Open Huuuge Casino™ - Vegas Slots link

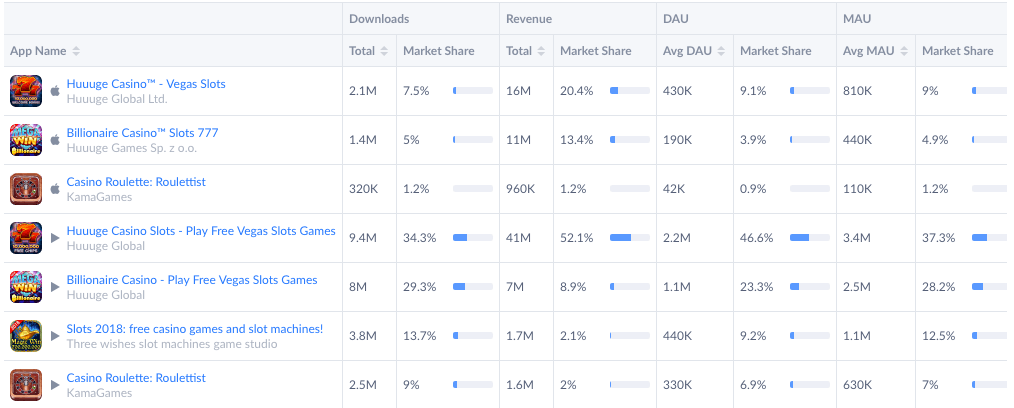click(146, 84)
